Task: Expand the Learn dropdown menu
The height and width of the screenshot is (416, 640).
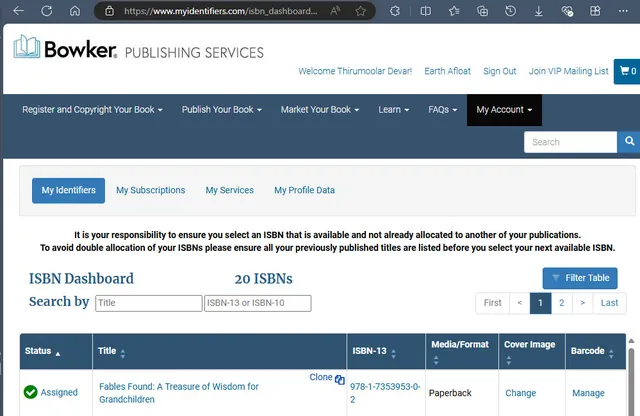Action: pos(393,110)
